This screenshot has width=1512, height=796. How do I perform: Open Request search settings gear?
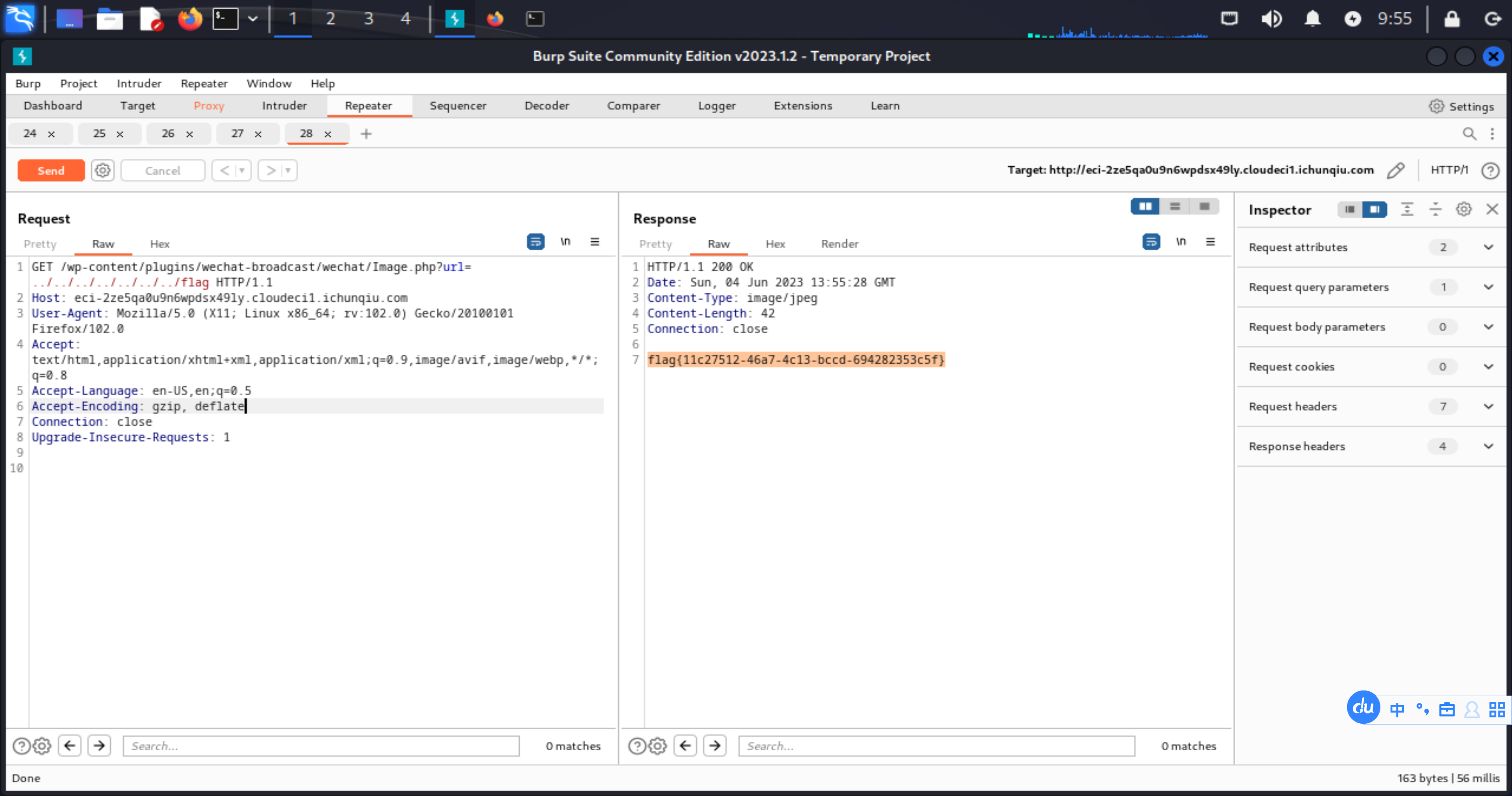point(42,746)
